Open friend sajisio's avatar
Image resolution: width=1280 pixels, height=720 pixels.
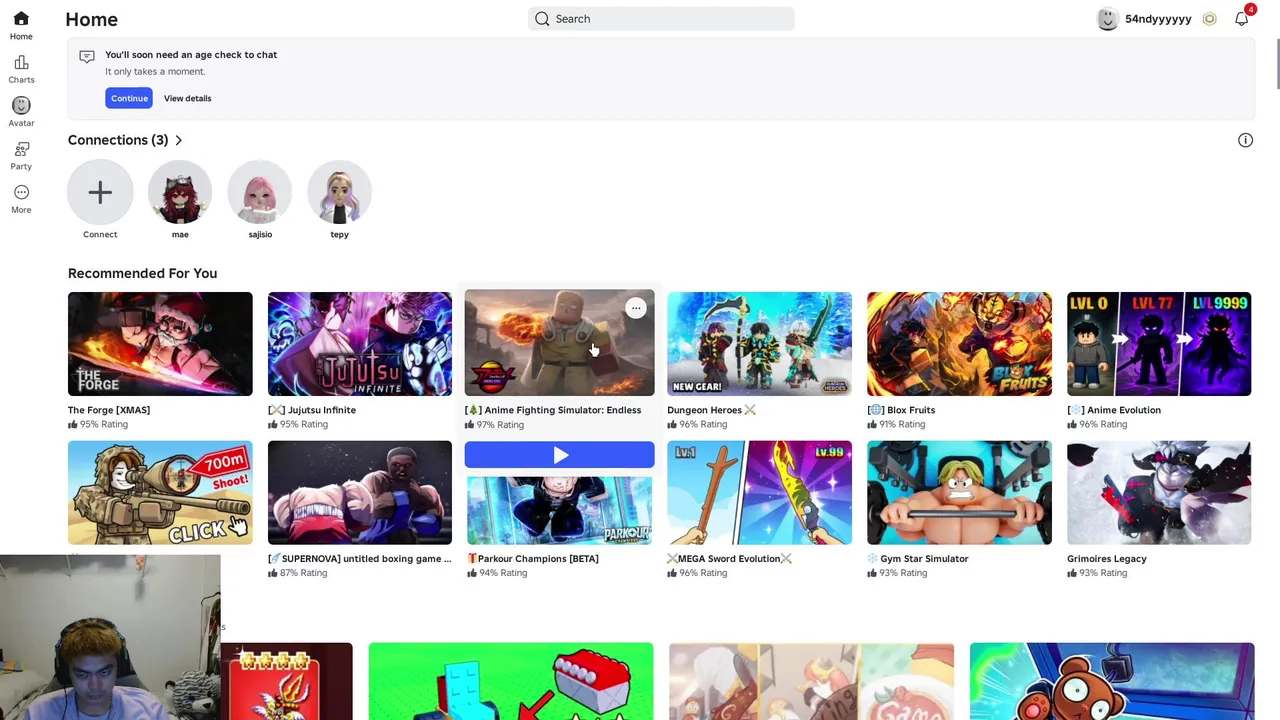click(260, 192)
